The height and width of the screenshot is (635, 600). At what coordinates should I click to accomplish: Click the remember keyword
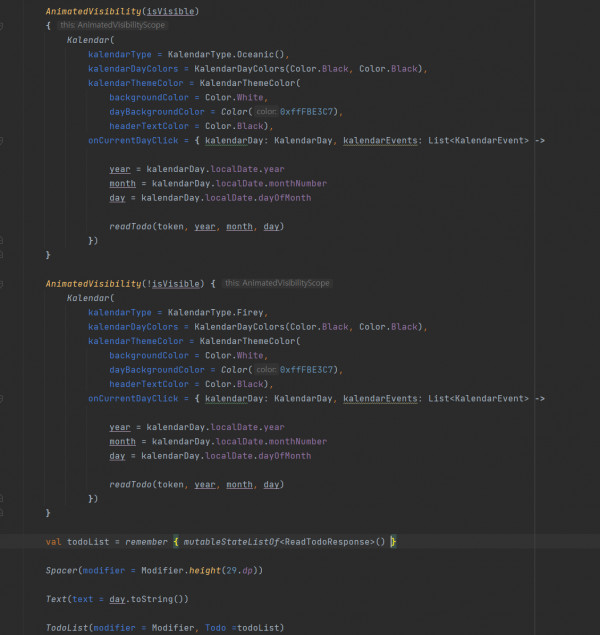coord(146,541)
